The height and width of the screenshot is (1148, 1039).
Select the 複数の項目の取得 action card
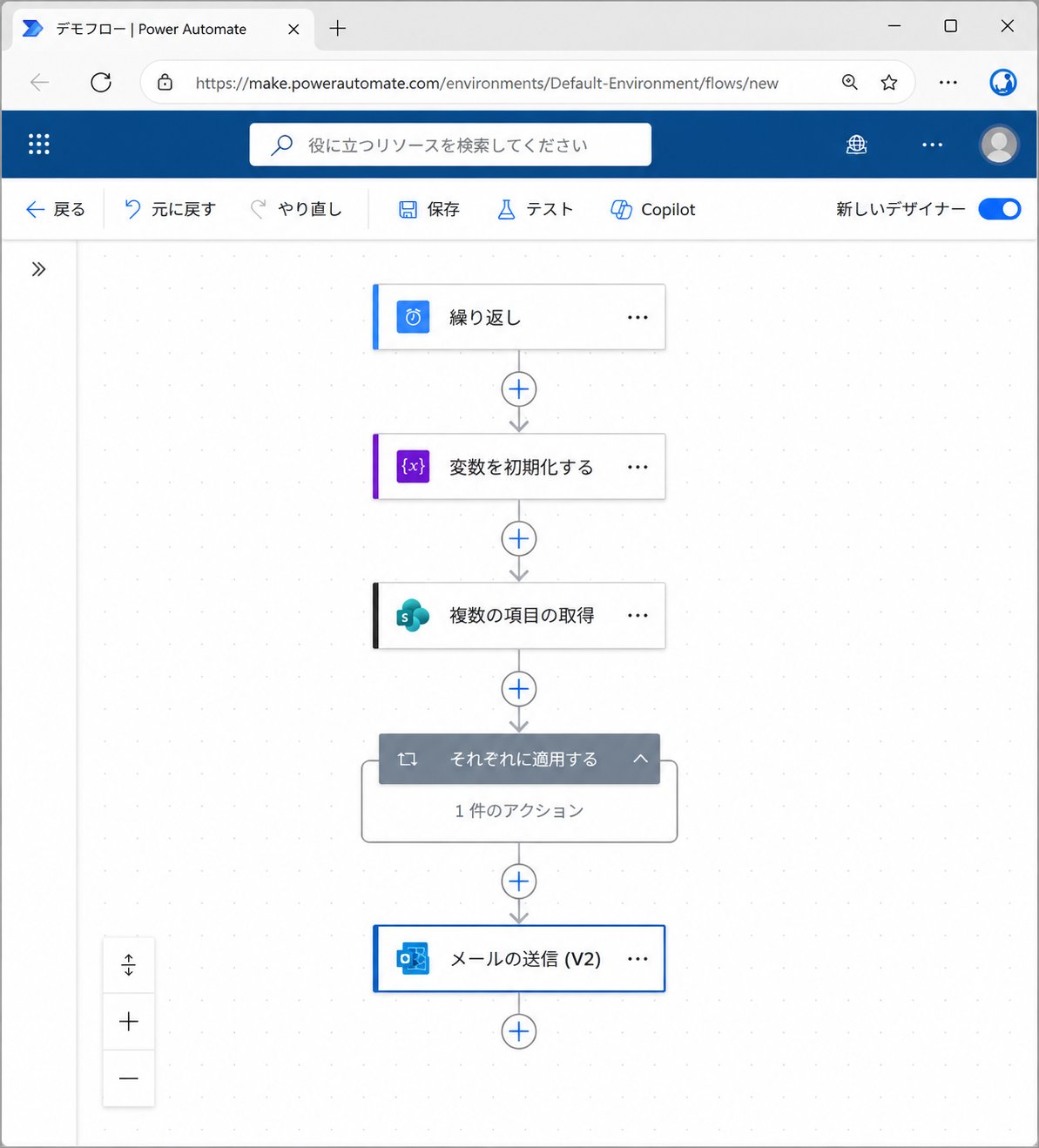click(519, 616)
